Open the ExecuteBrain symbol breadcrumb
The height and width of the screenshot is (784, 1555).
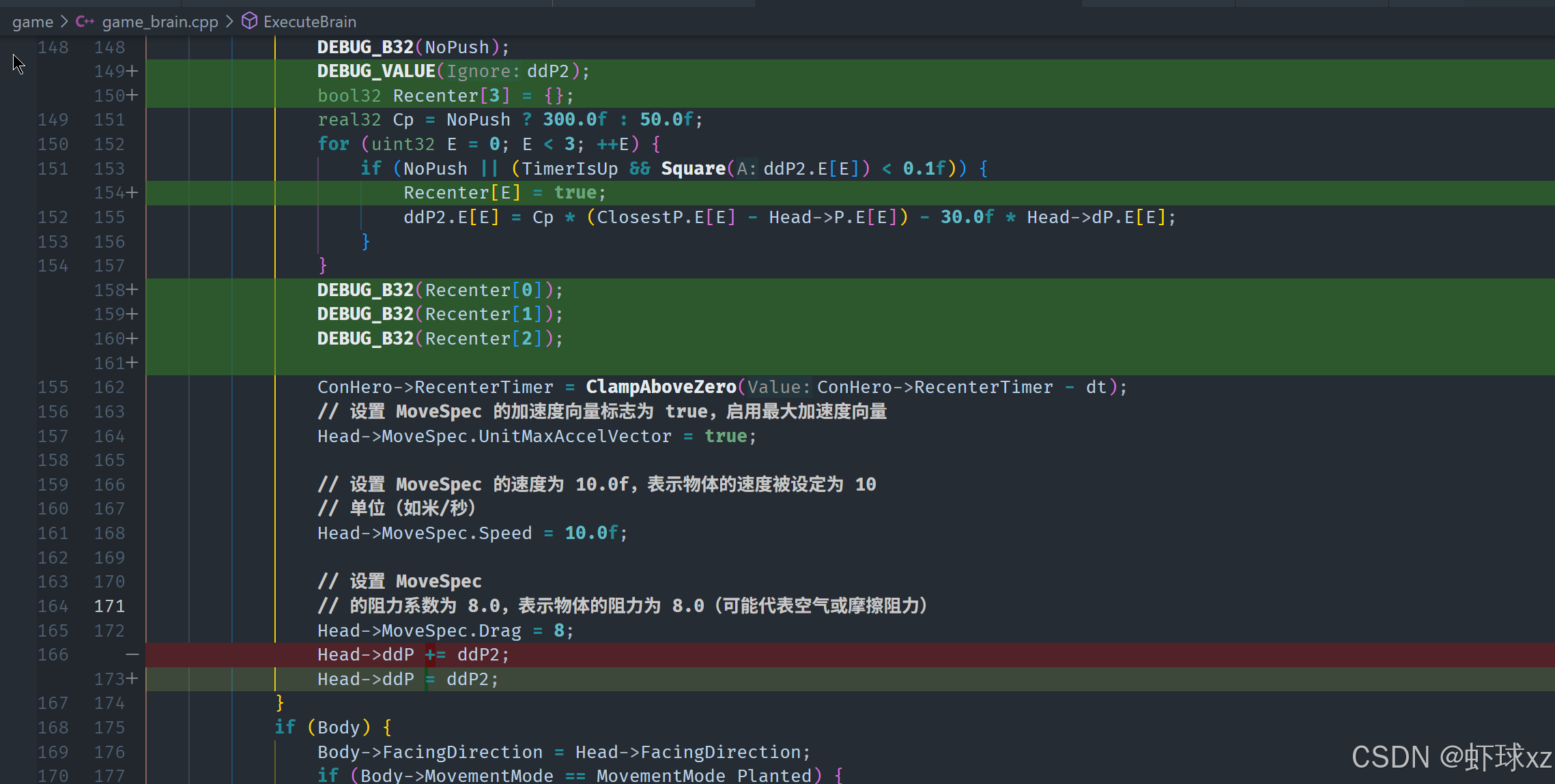click(309, 22)
